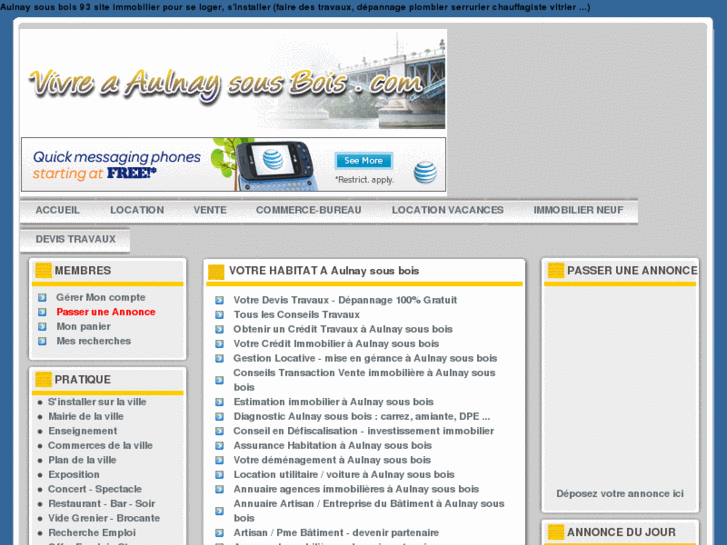Open Restaurant - Bar - Soir link
727x545 pixels.
pyautogui.click(x=102, y=504)
